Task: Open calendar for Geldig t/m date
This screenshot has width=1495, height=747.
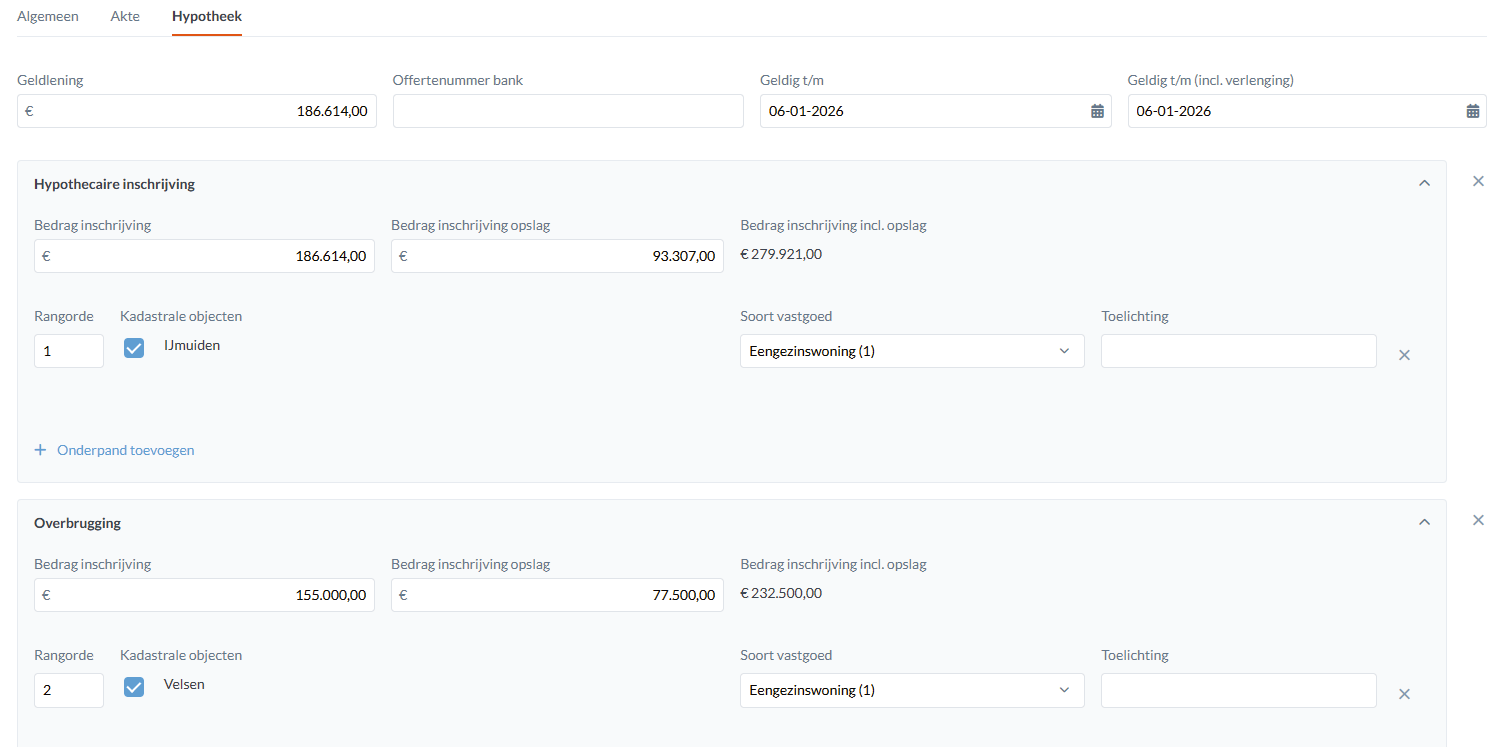Action: 1097,111
